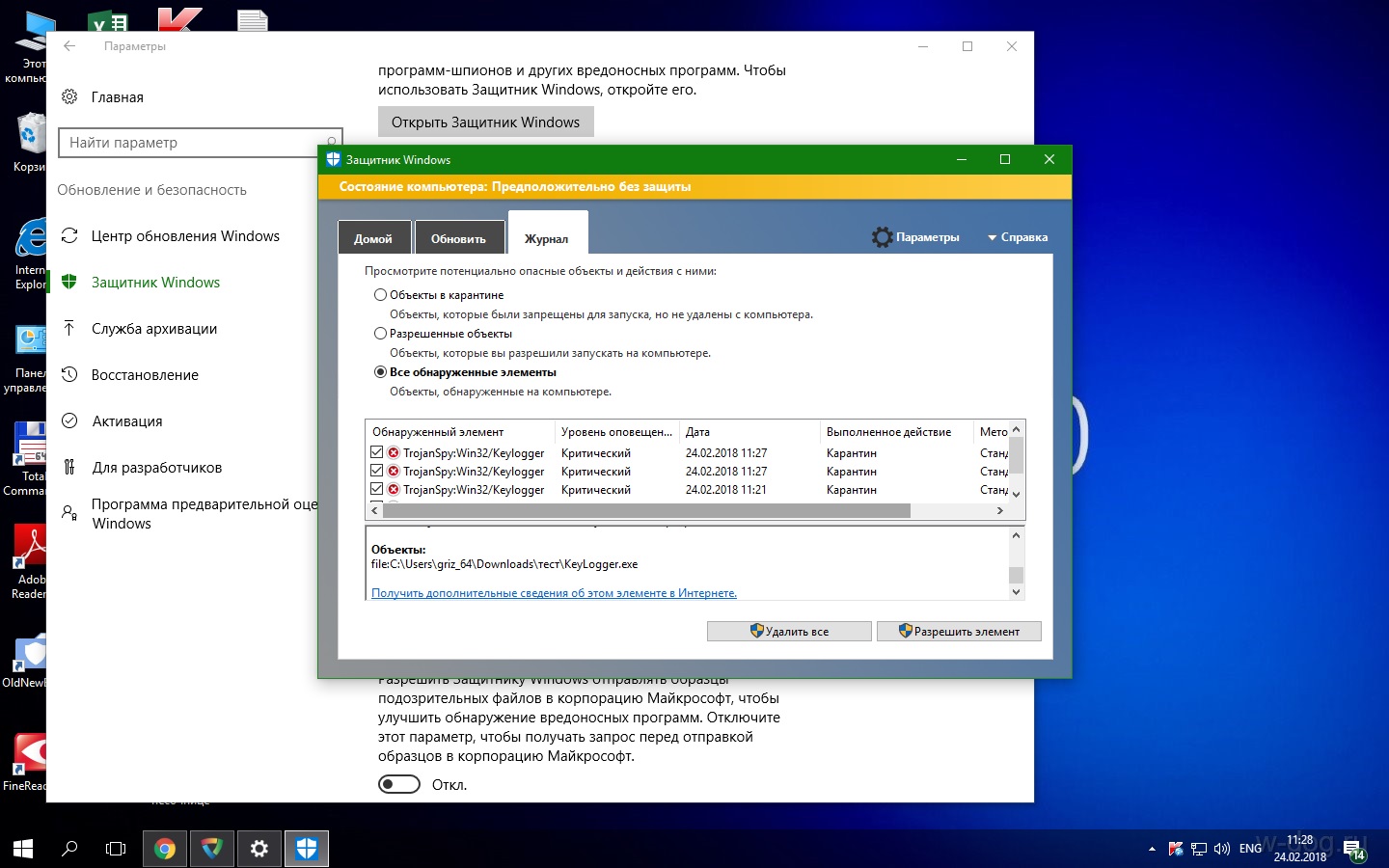Image resolution: width=1389 pixels, height=868 pixels.
Task: Click the Windows Start button
Action: pyautogui.click(x=23, y=849)
